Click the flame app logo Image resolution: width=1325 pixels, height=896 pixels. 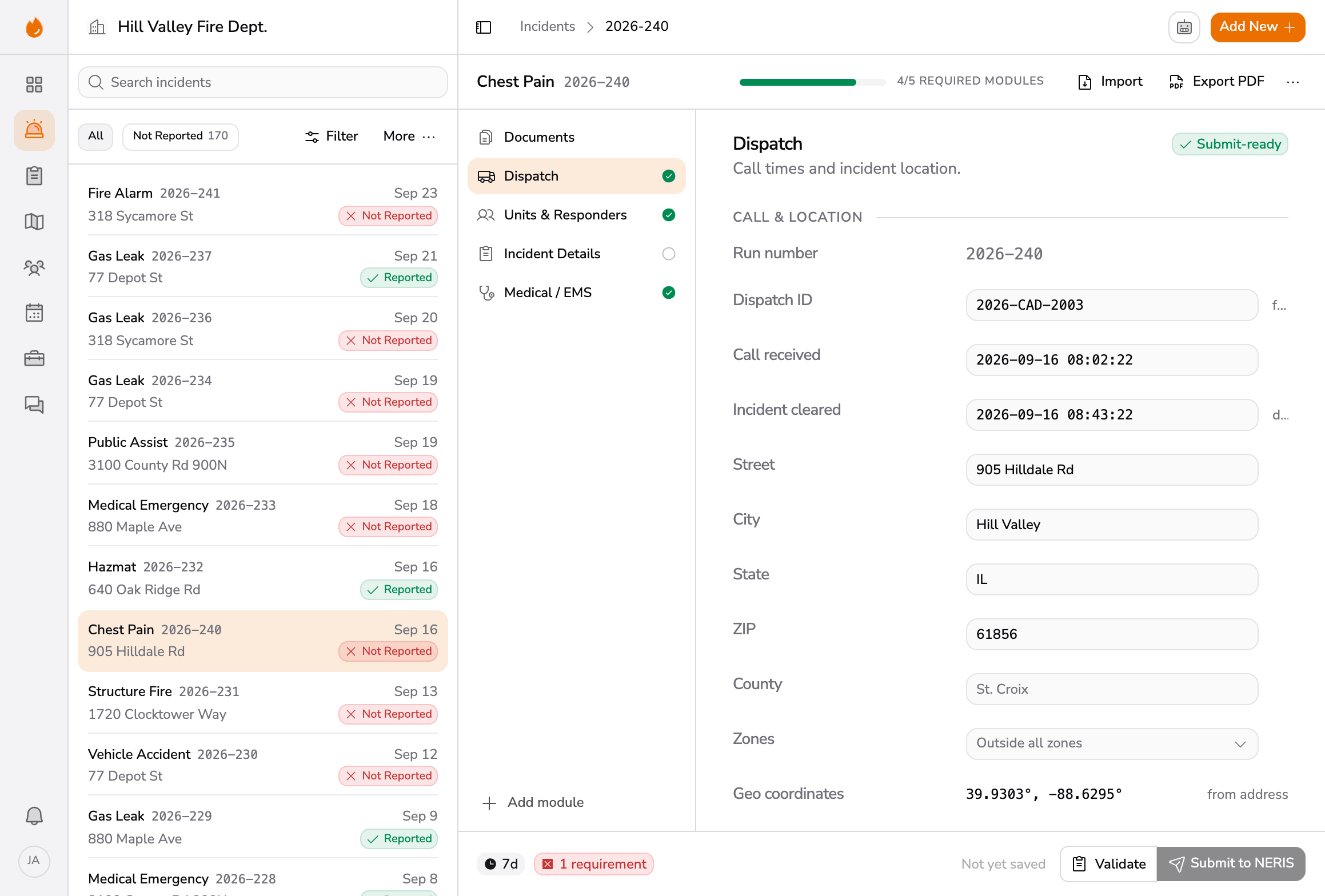tap(34, 27)
